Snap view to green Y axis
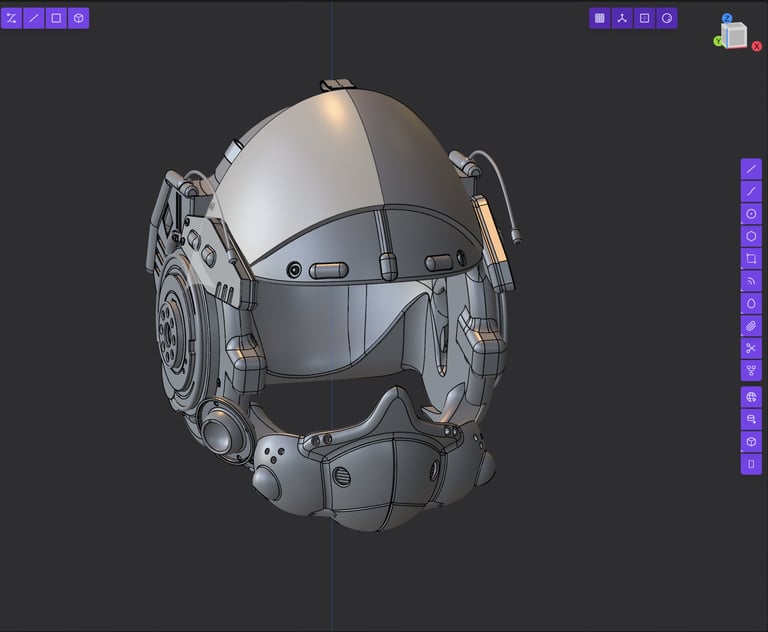Screen dimensions: 768x632 [x=718, y=42]
